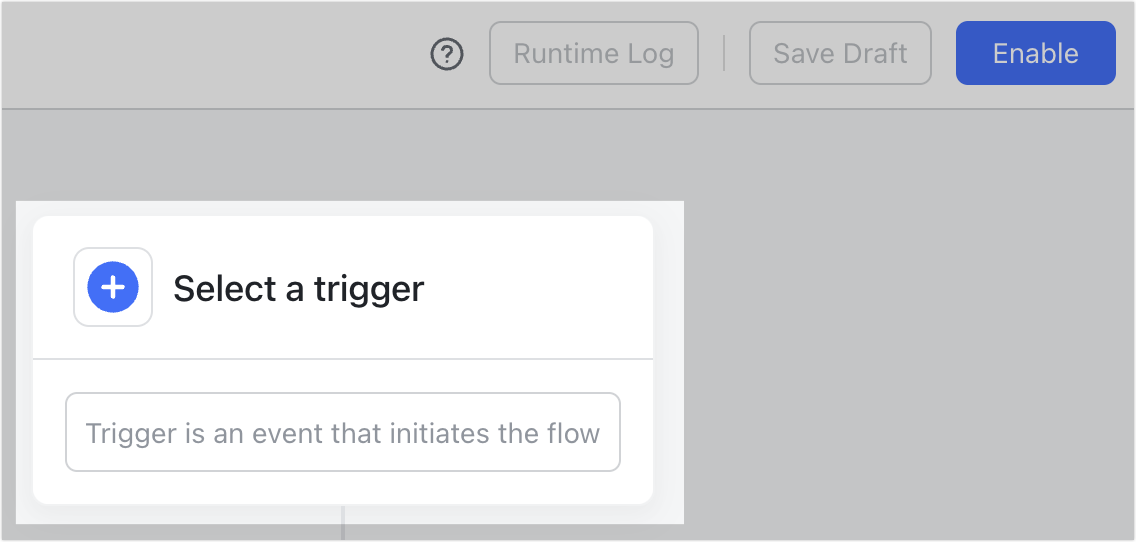The height and width of the screenshot is (542, 1136).
Task: Choose a trigger using the plus circle
Action: tap(113, 288)
